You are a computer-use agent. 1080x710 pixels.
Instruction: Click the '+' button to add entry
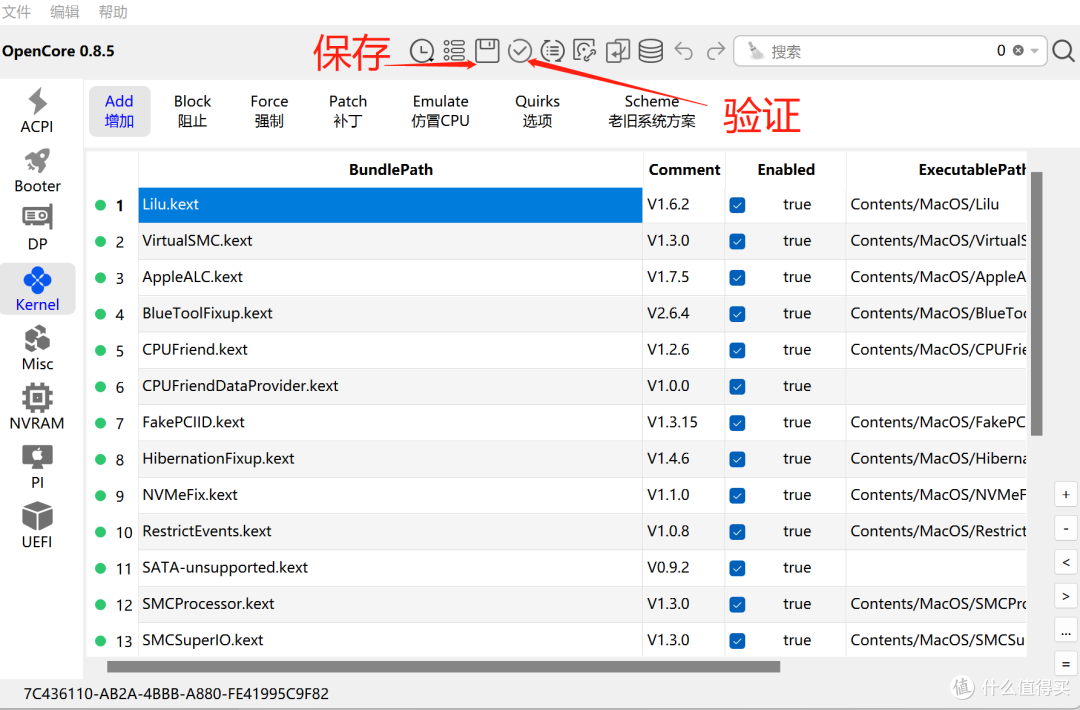(x=1065, y=494)
